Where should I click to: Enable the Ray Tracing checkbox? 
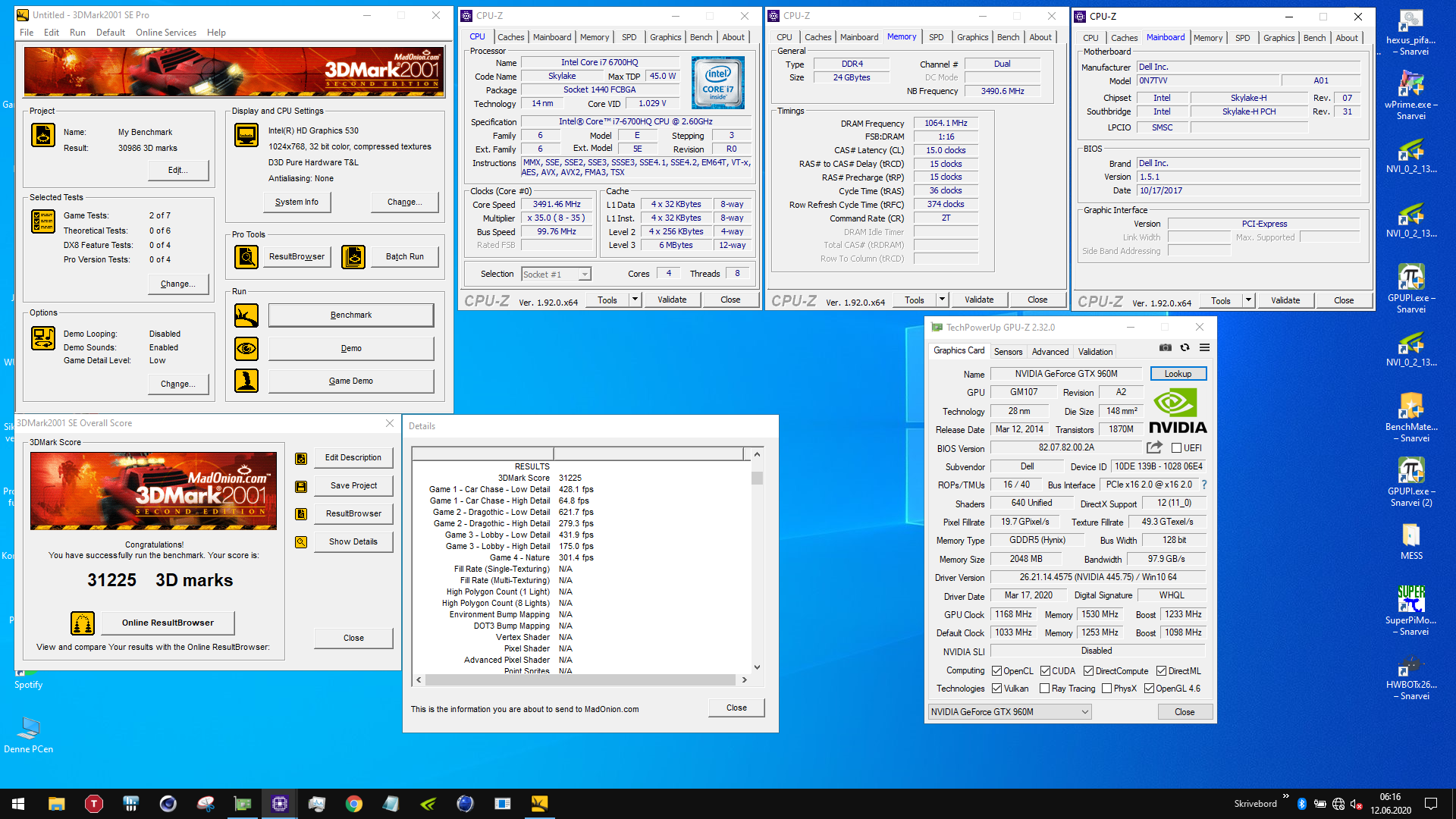1045,689
